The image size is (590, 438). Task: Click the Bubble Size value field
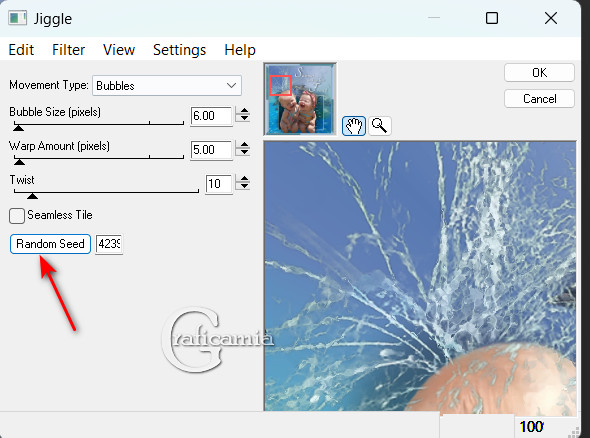[x=211, y=116]
